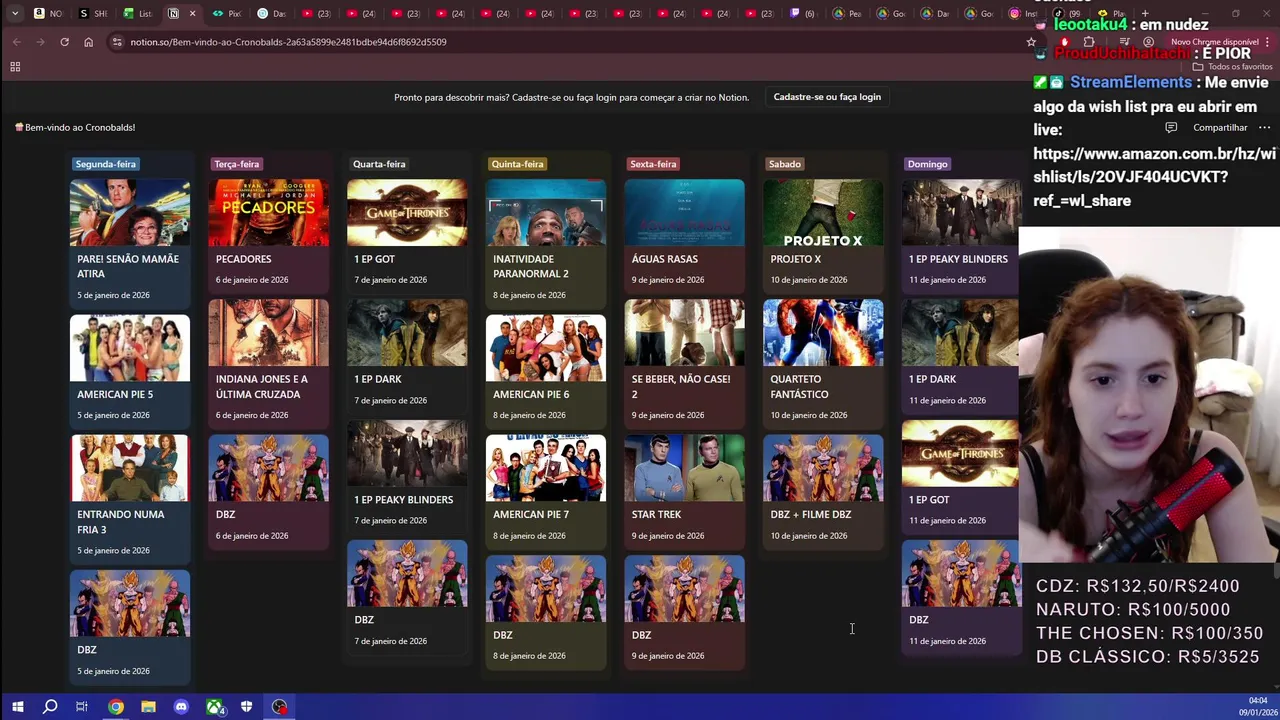Open Windows Security shield on taskbar

click(x=246, y=707)
